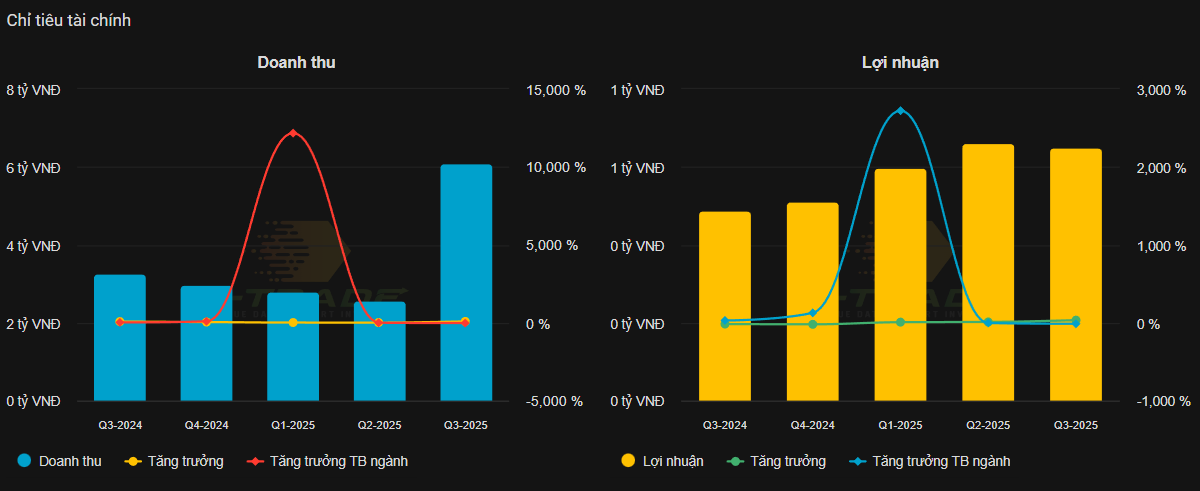This screenshot has height=491, width=1200.
Task: Click the Doanh thu chart title
Action: [x=296, y=62]
